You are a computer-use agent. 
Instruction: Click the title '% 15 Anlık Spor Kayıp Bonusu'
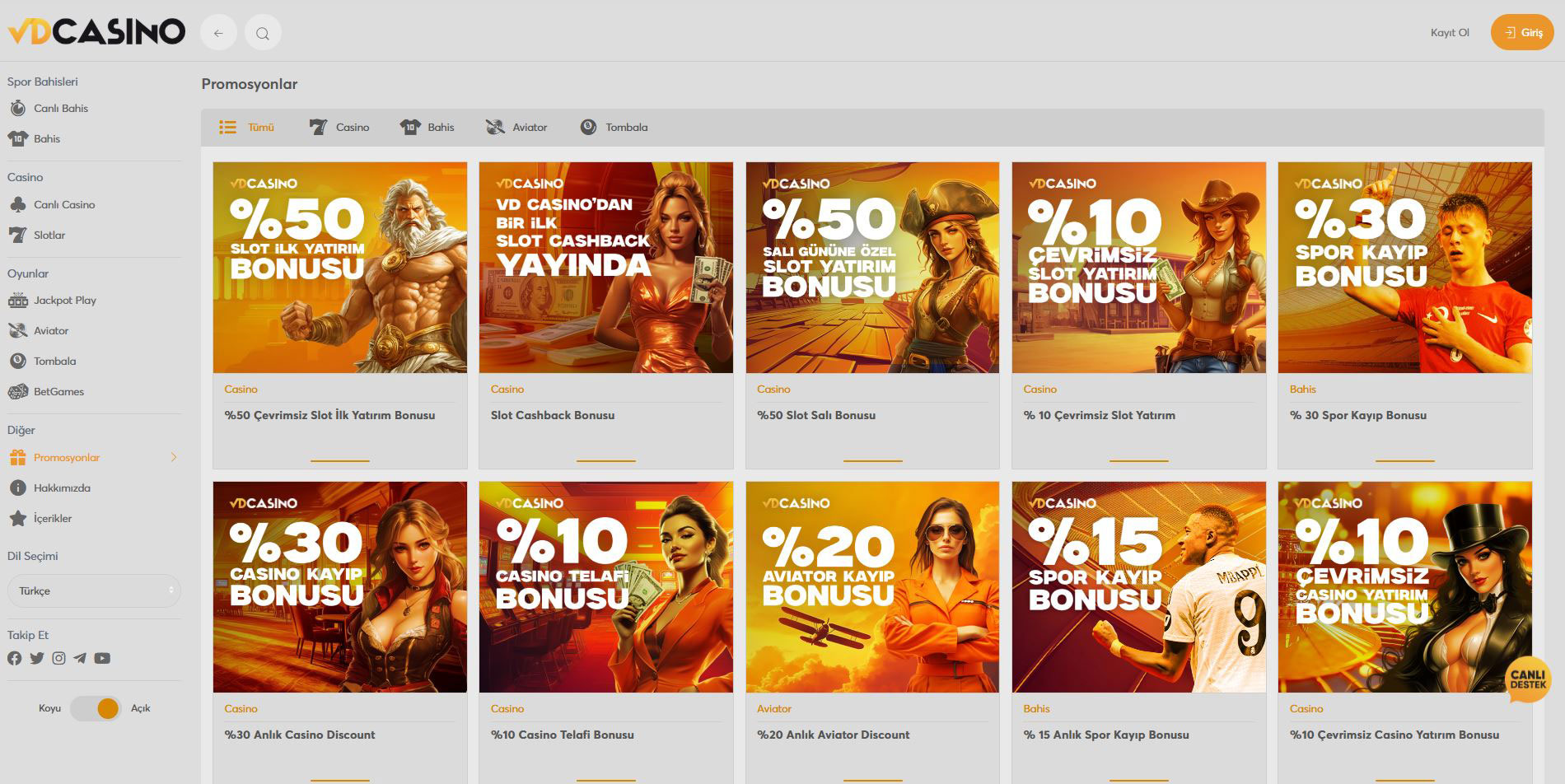click(x=1106, y=735)
